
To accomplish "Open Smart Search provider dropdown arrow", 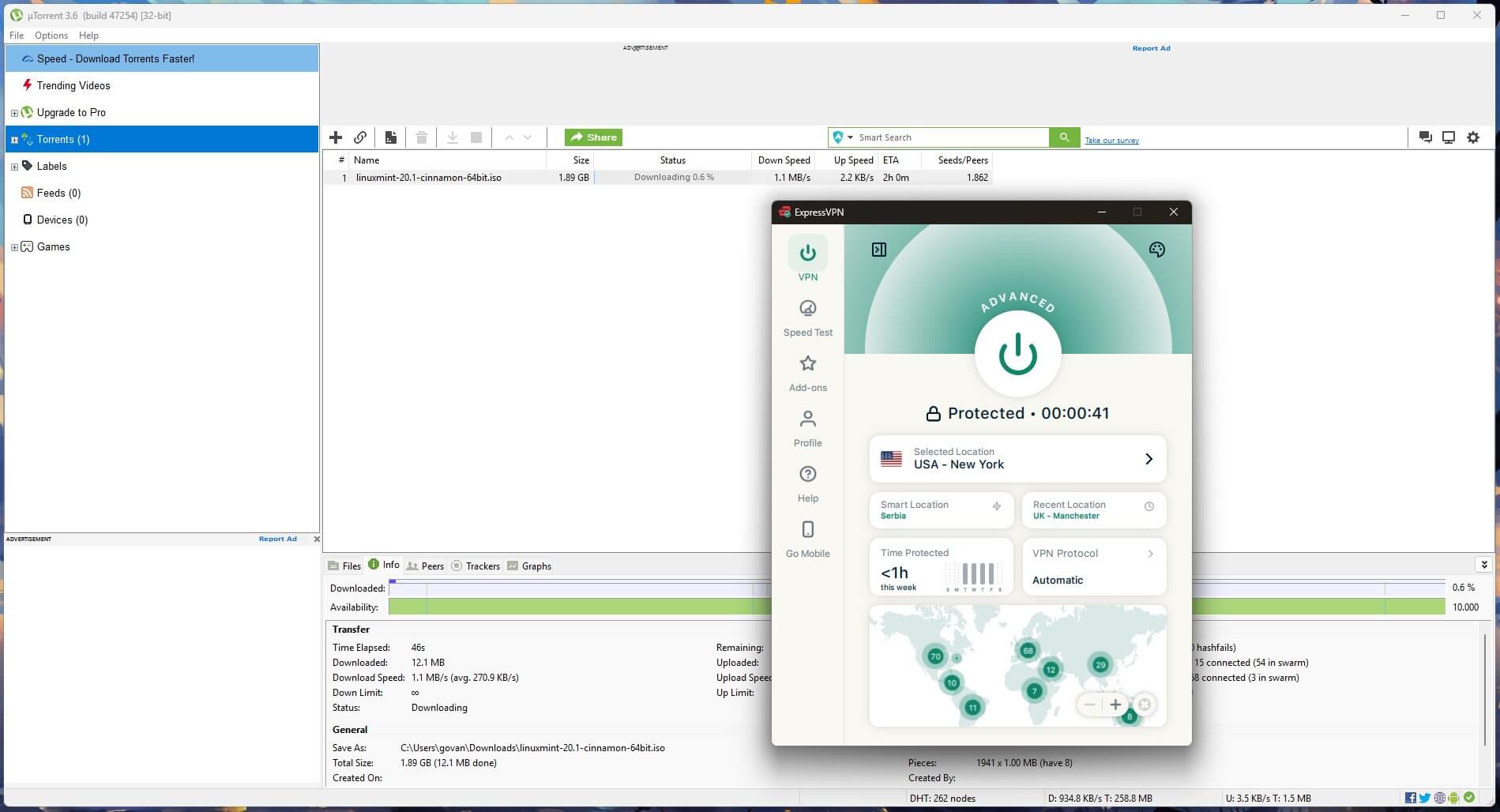I will point(851,137).
